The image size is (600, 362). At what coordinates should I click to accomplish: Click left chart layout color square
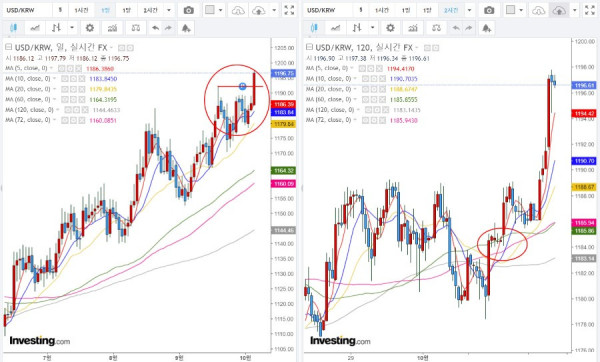pos(210,10)
